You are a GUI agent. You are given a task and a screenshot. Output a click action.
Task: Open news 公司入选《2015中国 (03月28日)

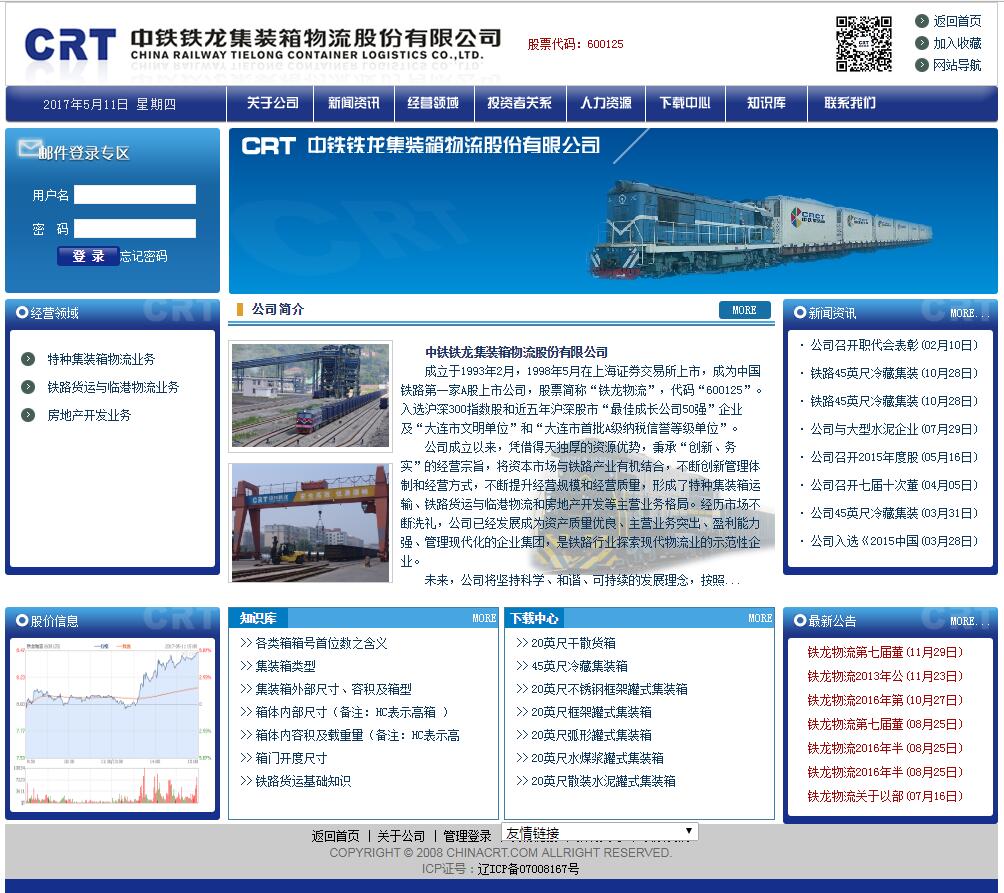coord(894,541)
